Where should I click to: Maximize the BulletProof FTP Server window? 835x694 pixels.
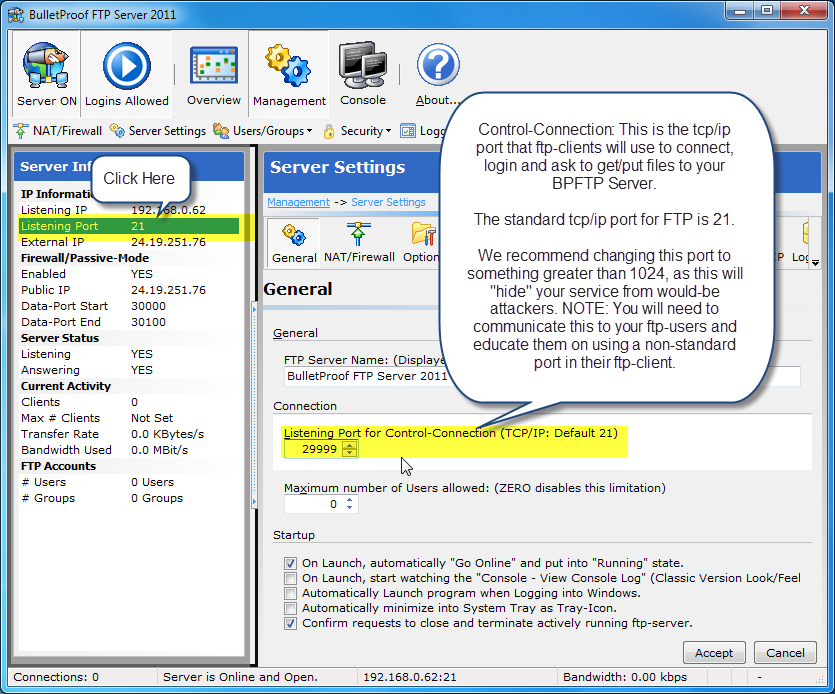pyautogui.click(x=767, y=11)
